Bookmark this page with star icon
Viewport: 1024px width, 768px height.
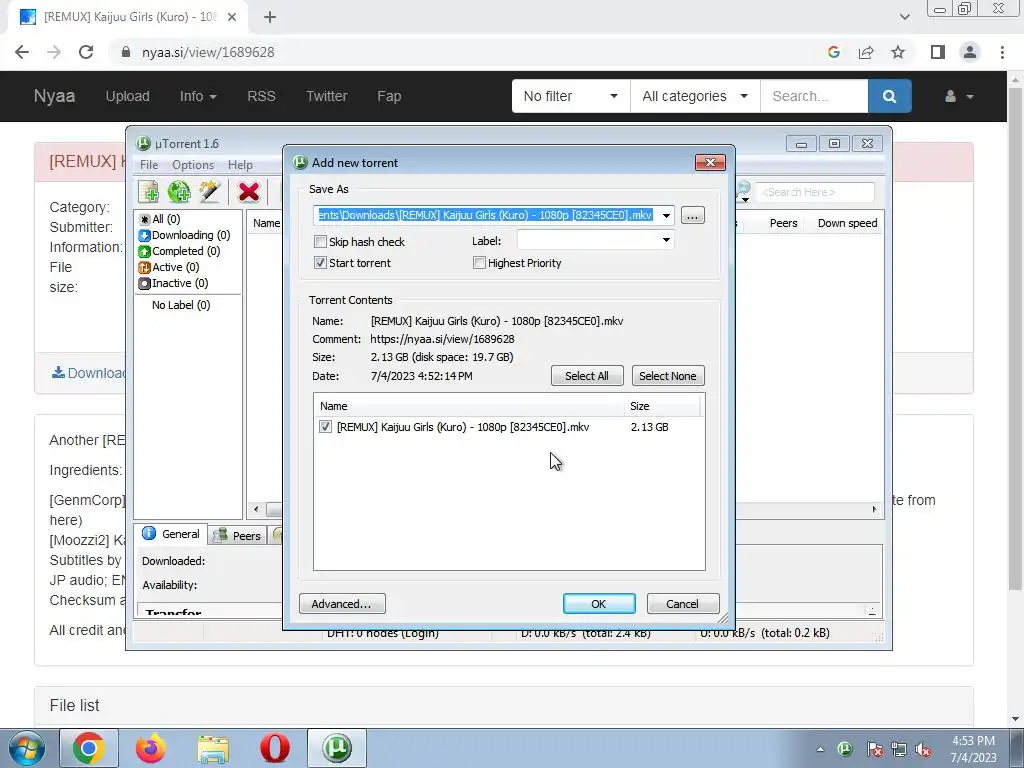(x=898, y=52)
